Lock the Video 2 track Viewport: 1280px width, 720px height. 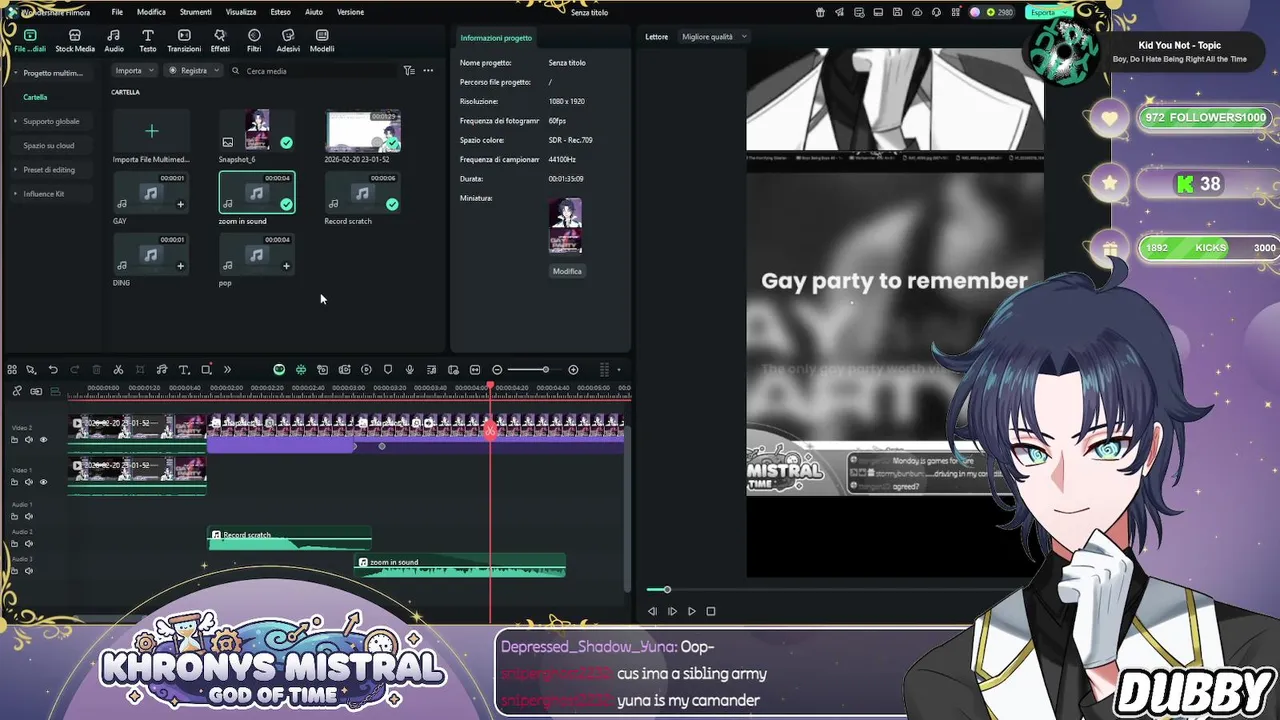(x=14, y=440)
